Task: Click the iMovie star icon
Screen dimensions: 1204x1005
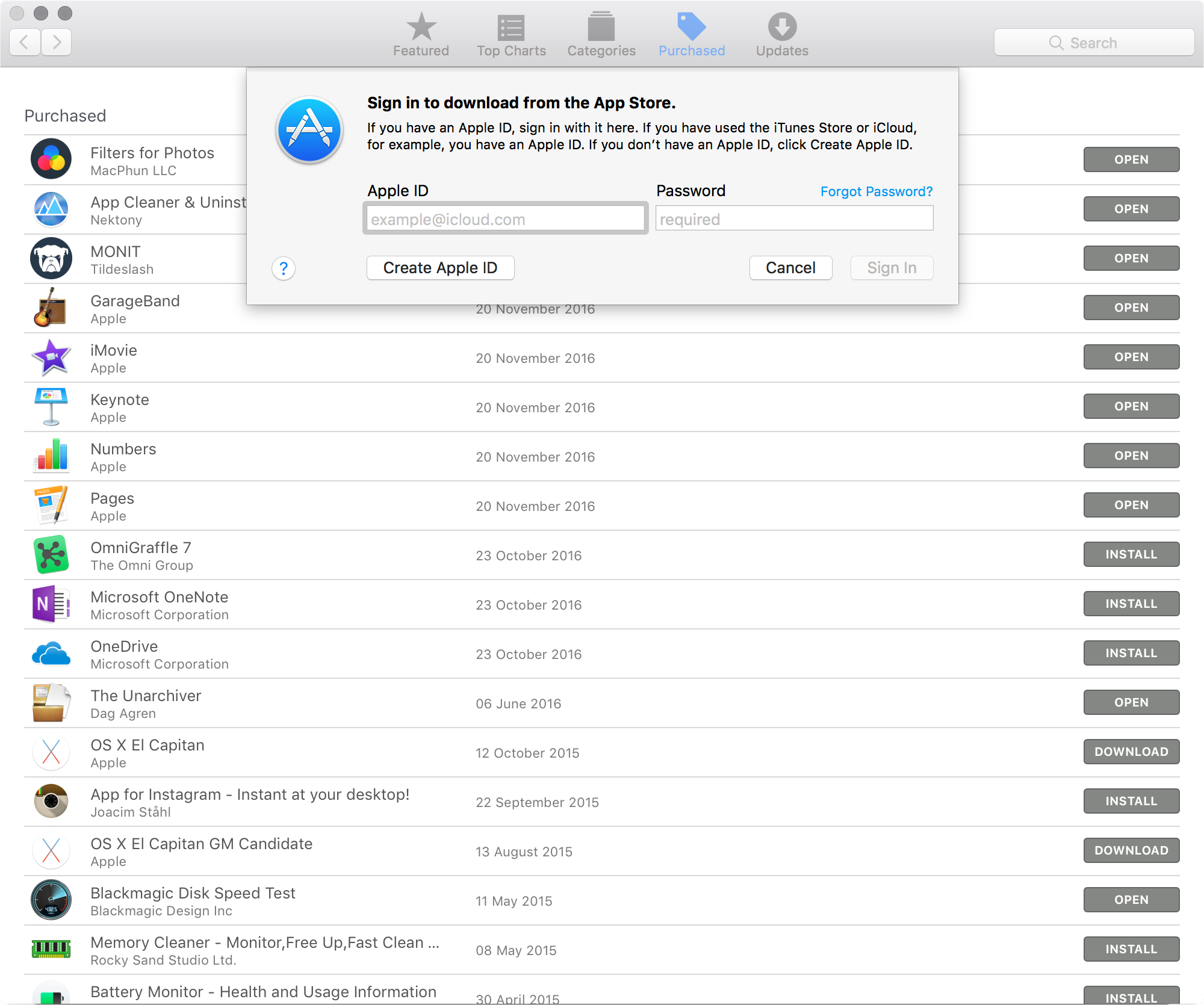Action: (x=51, y=357)
